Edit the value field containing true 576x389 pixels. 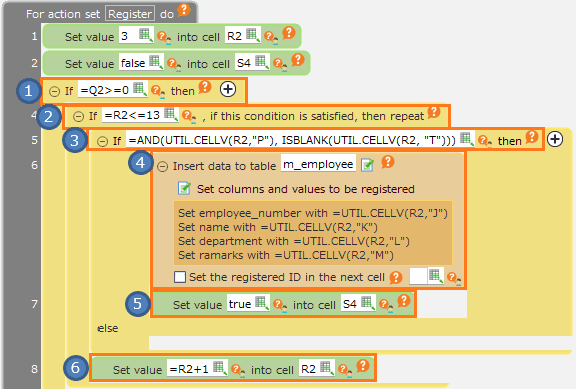pos(241,303)
